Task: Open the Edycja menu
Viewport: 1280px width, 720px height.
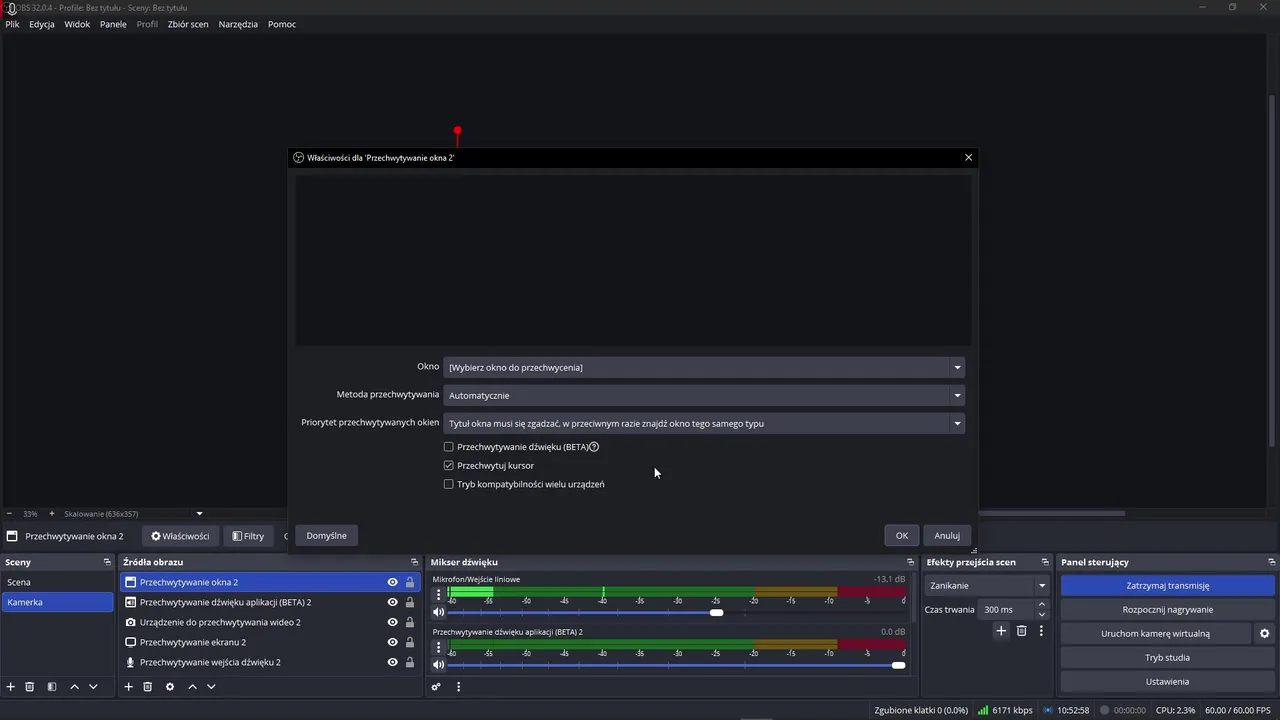Action: 42,24
